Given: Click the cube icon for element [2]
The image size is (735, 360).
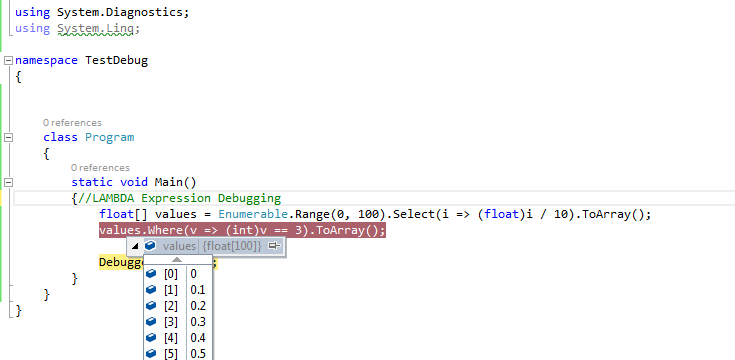Looking at the screenshot, I should 151,306.
